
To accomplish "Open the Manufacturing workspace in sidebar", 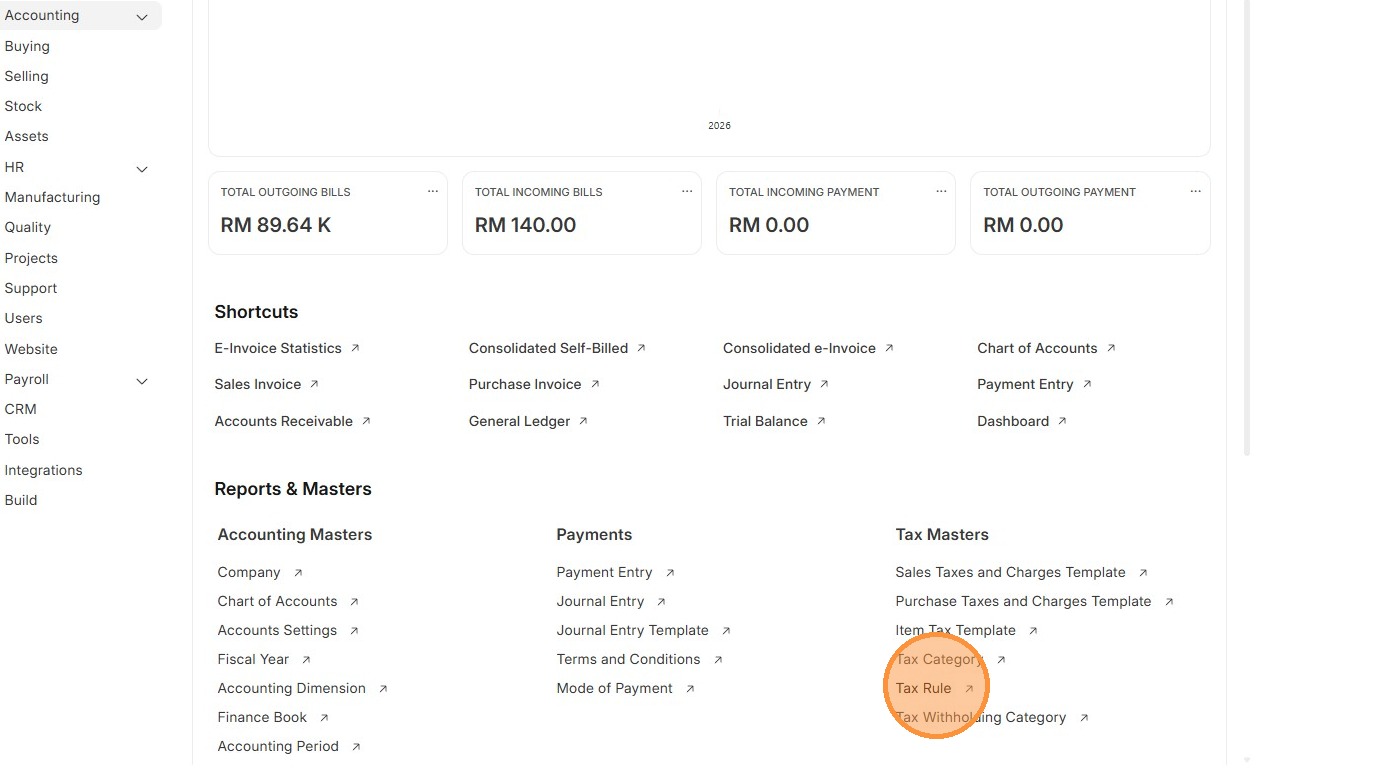I will pos(52,197).
